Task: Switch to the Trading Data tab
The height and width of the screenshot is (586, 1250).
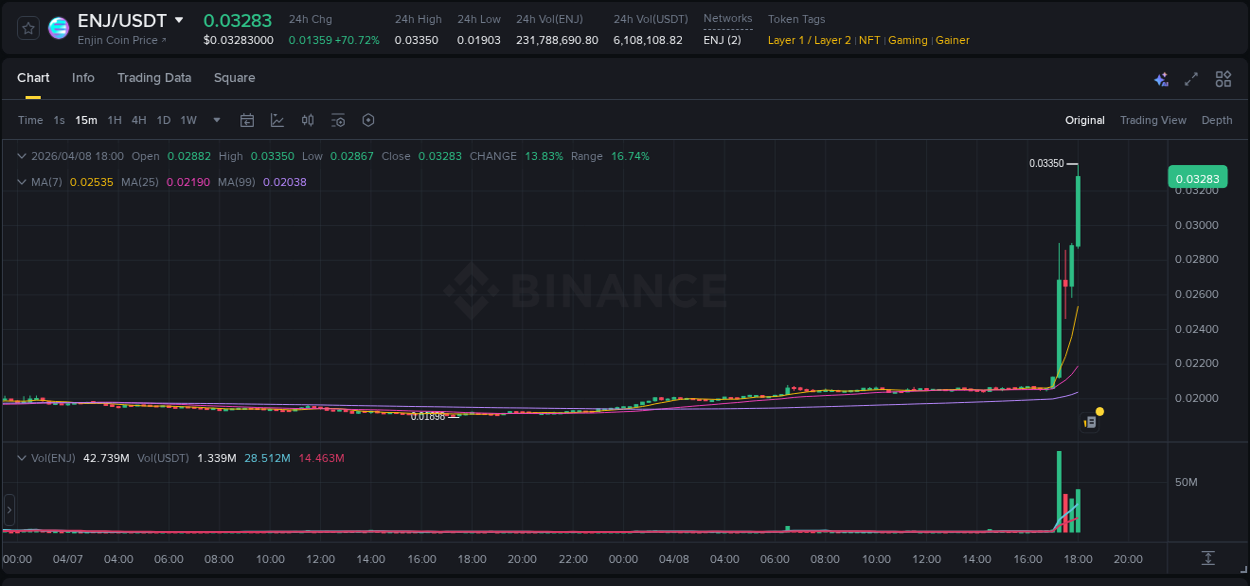Action: point(154,78)
